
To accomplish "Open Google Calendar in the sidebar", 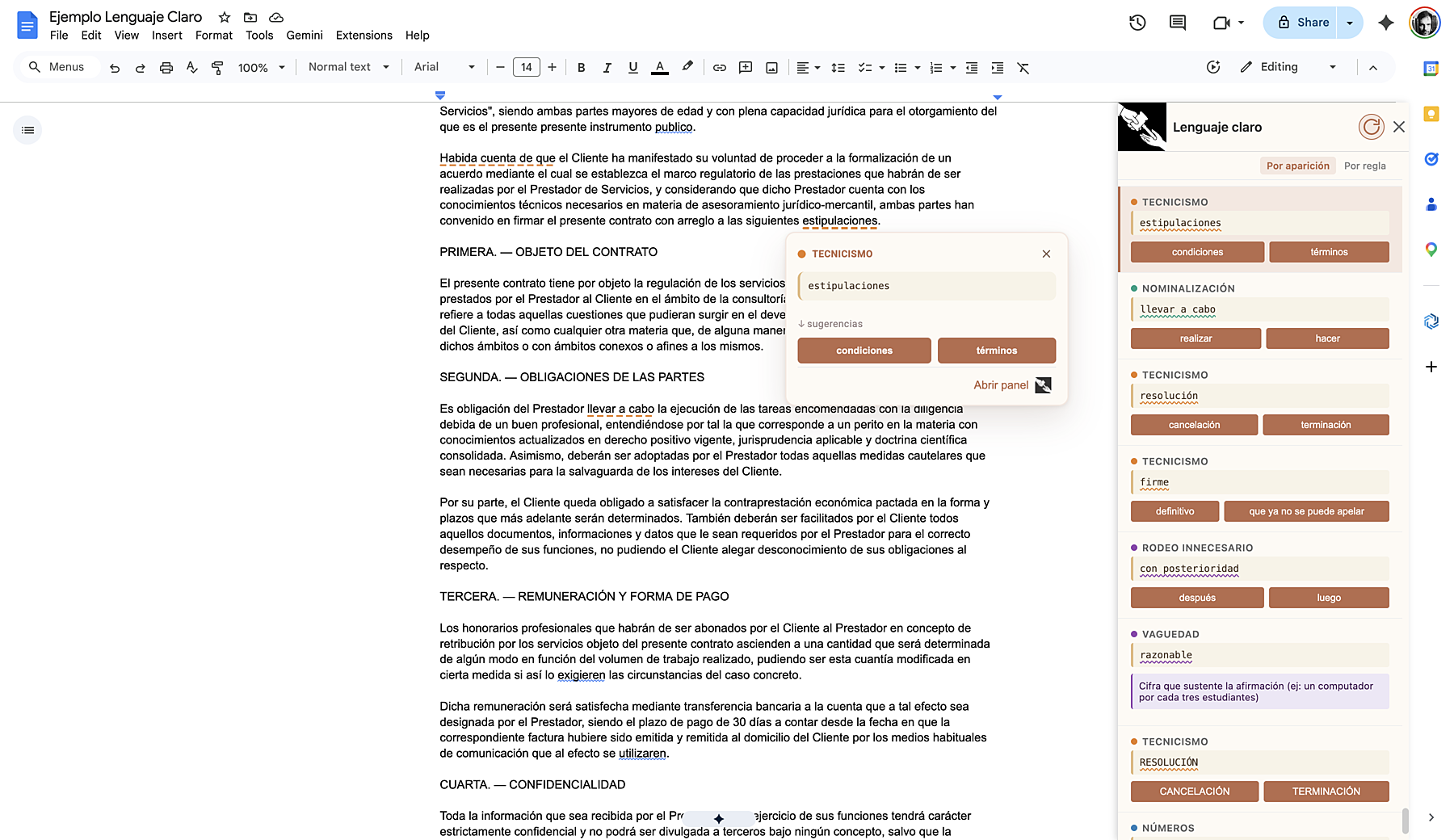I will click(x=1431, y=69).
